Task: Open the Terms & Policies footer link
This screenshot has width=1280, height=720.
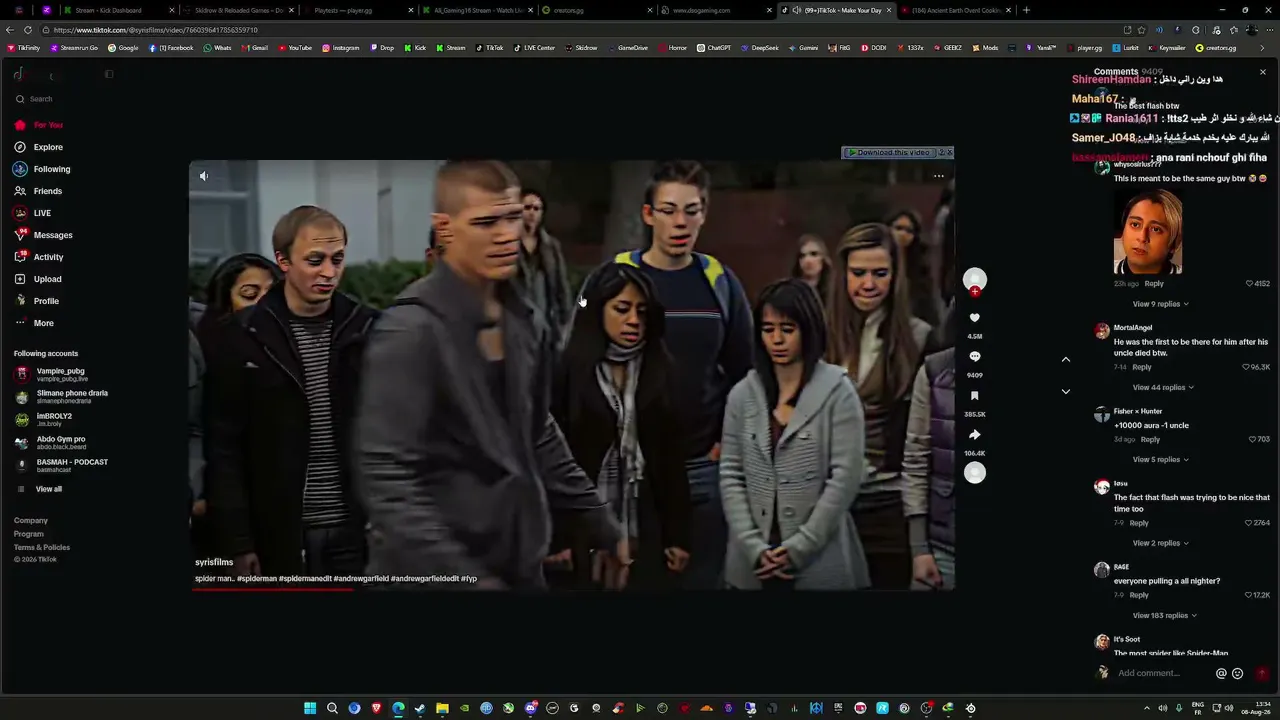Action: click(x=42, y=547)
